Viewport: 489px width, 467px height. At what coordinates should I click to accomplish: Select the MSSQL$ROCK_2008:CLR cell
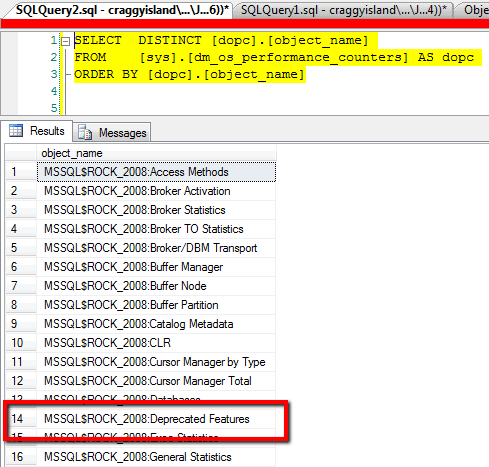(x=156, y=343)
